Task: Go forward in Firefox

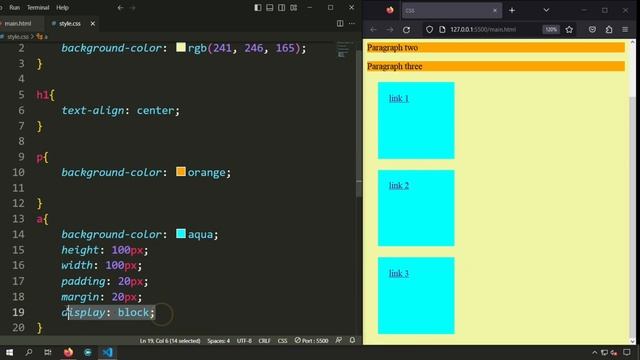Action: pos(390,29)
